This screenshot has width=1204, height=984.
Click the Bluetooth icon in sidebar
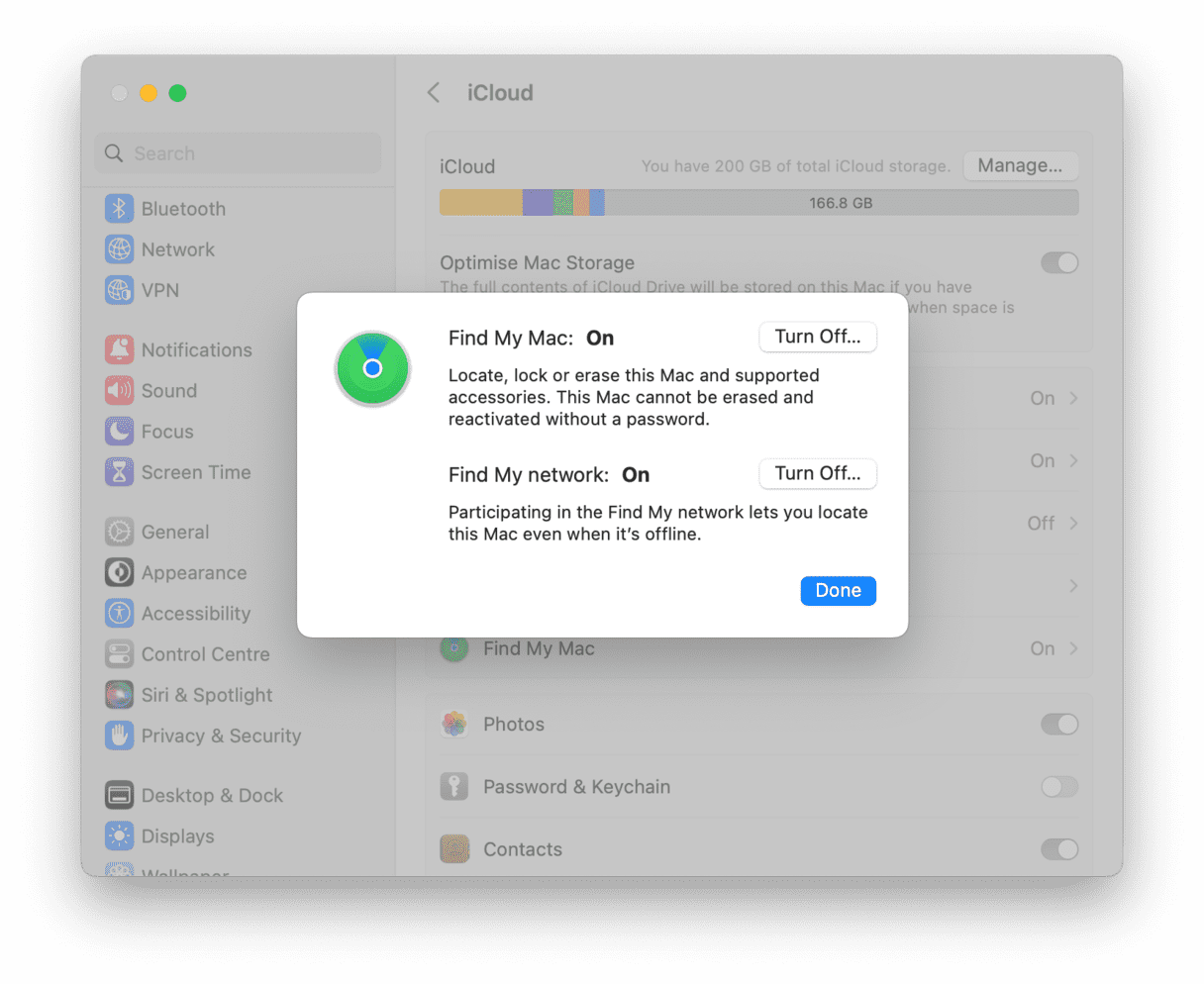[x=119, y=209]
